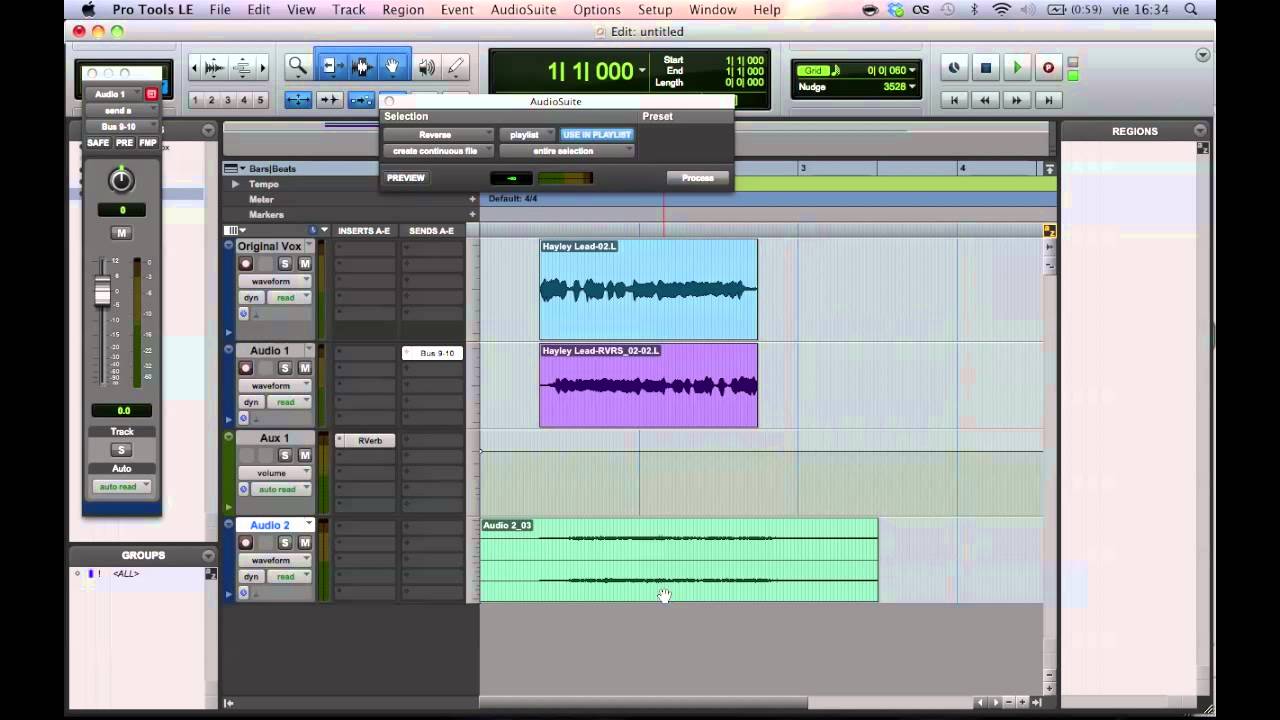Open the Grid value dropdown arrow
1280x720 pixels.
(x=912, y=71)
